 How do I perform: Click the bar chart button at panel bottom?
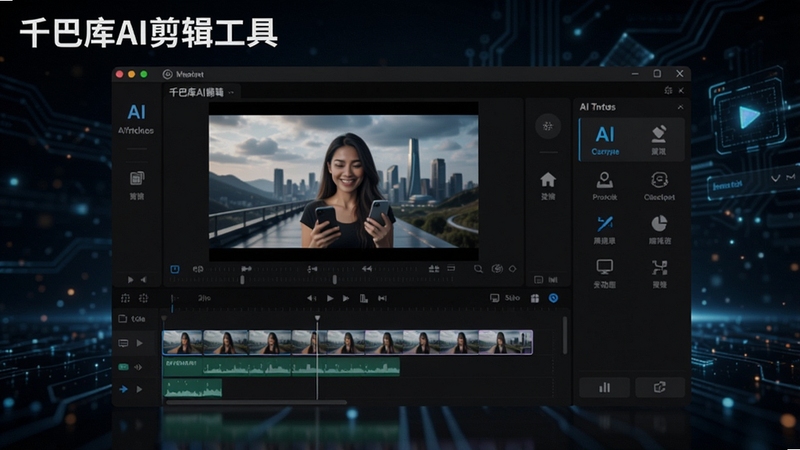(x=605, y=388)
